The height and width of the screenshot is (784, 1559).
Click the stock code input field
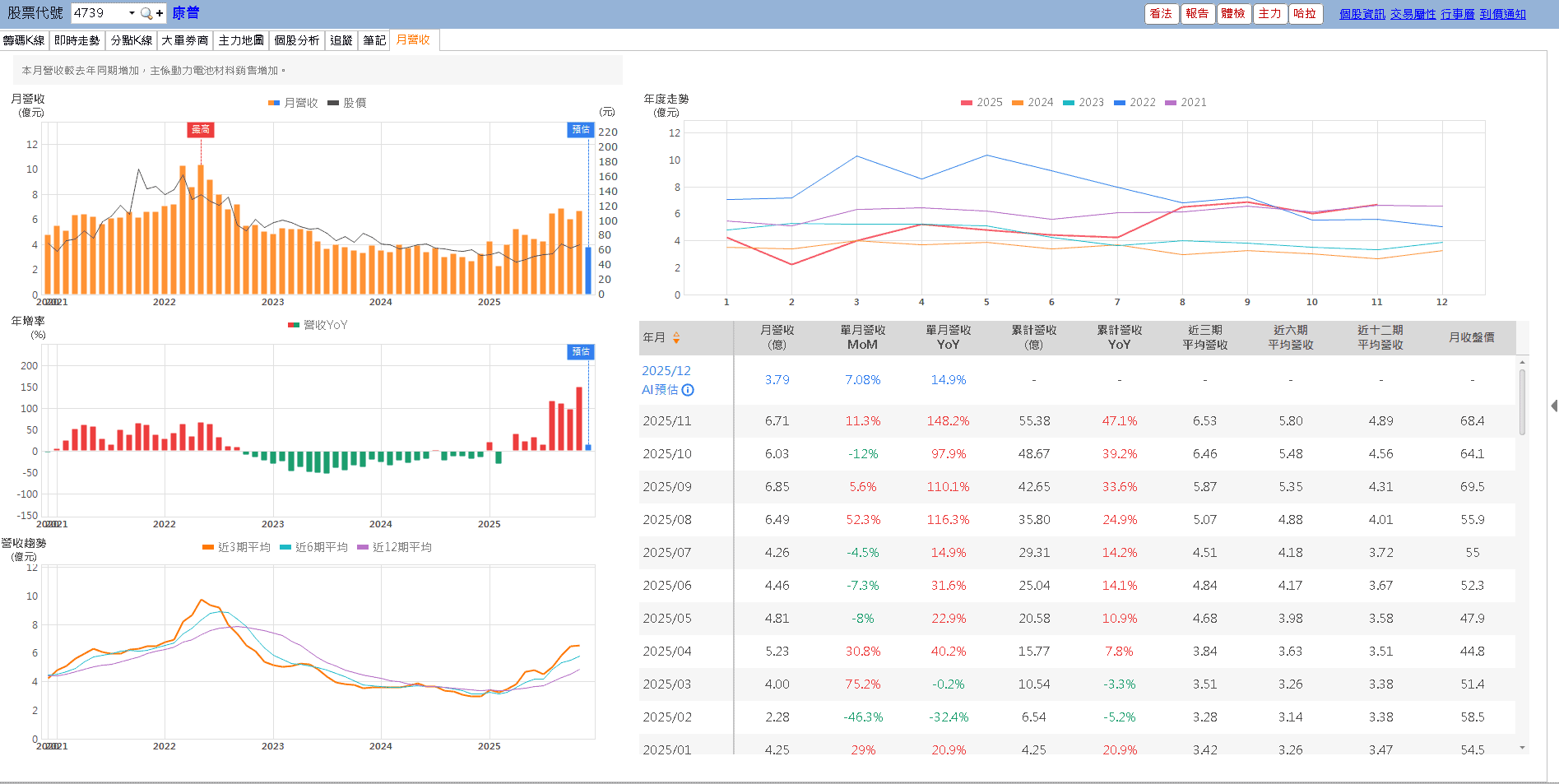99,13
